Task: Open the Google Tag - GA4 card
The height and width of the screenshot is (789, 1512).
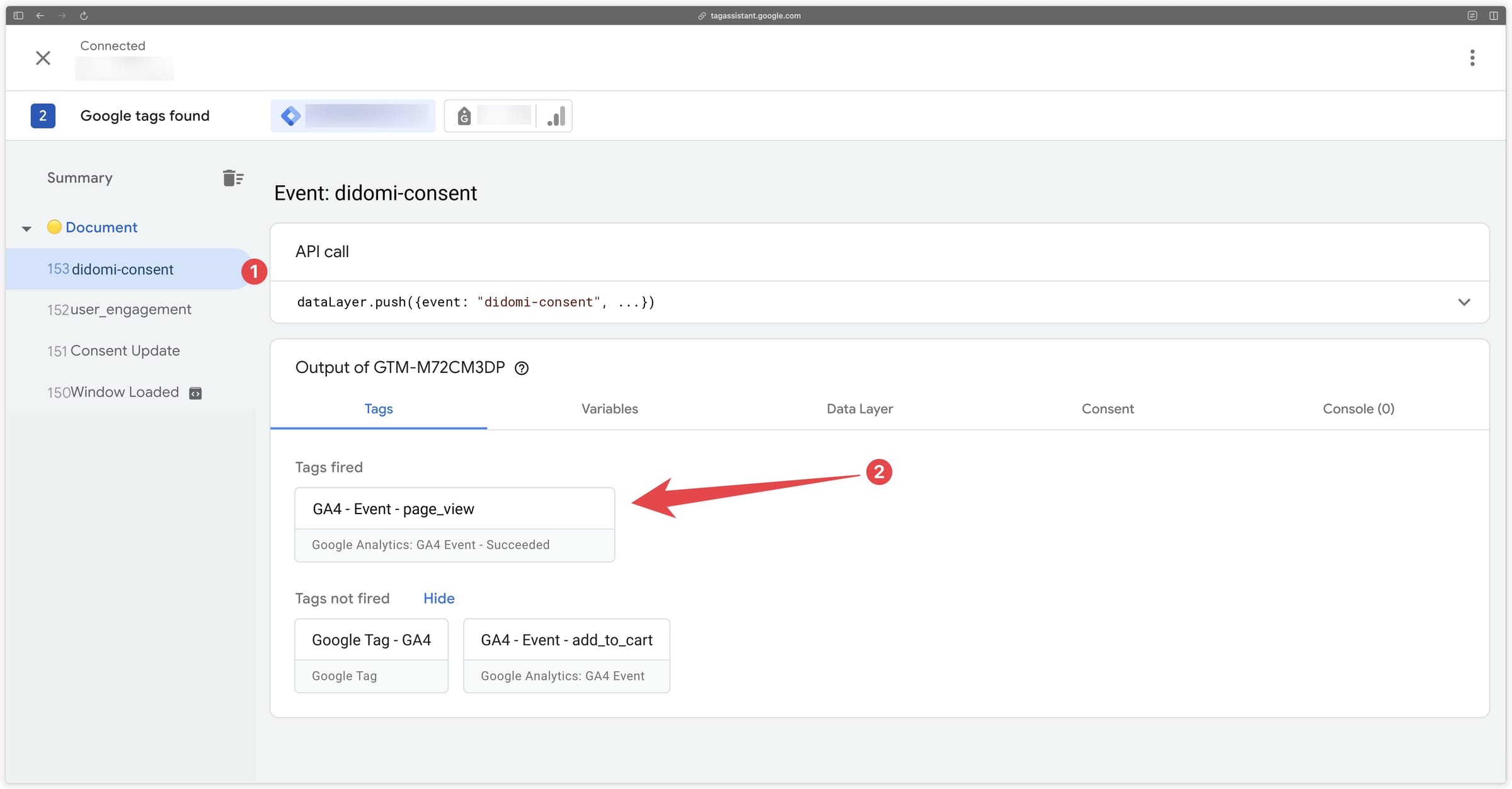Action: (372, 656)
